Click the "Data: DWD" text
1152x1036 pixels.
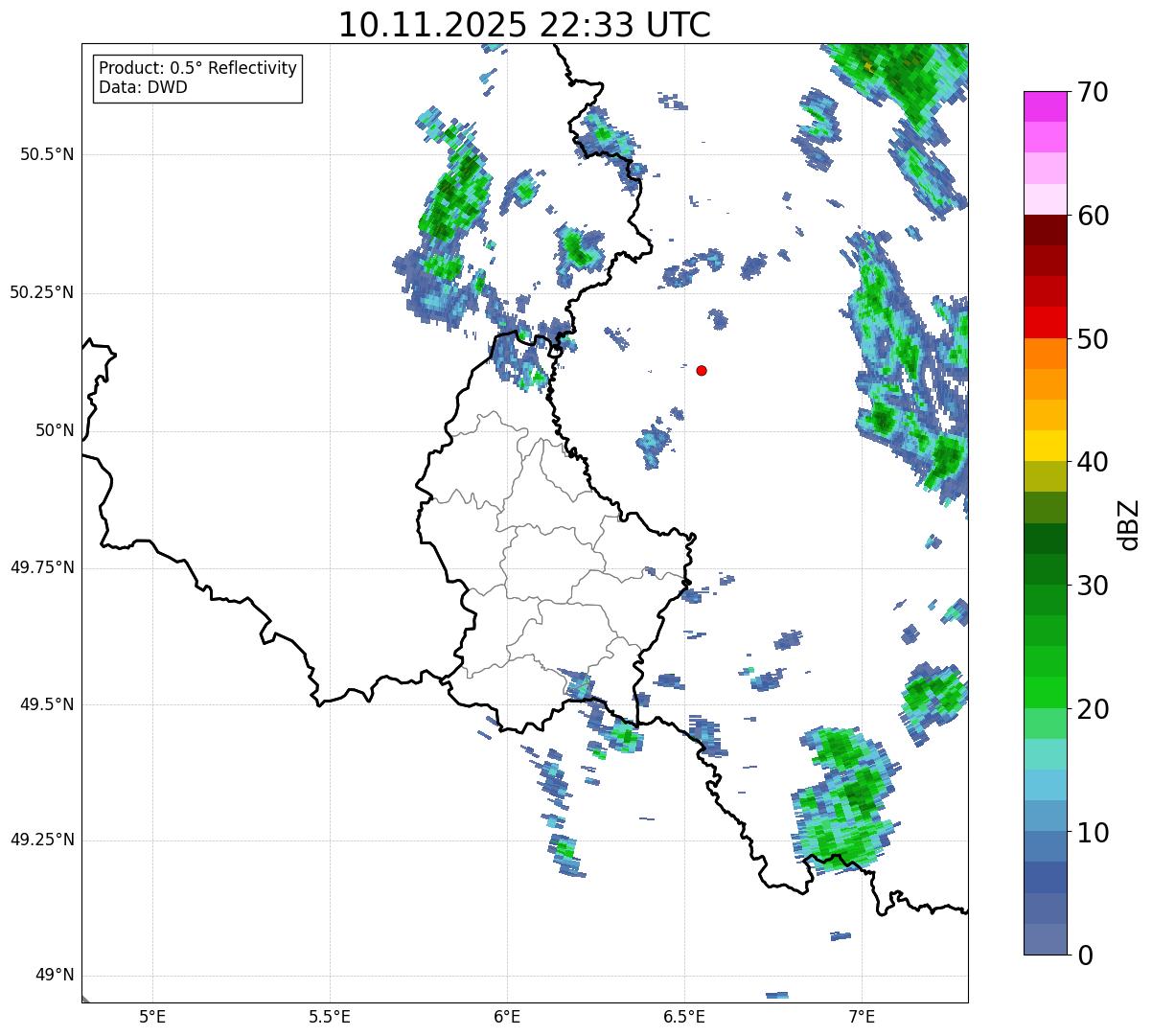point(143,87)
